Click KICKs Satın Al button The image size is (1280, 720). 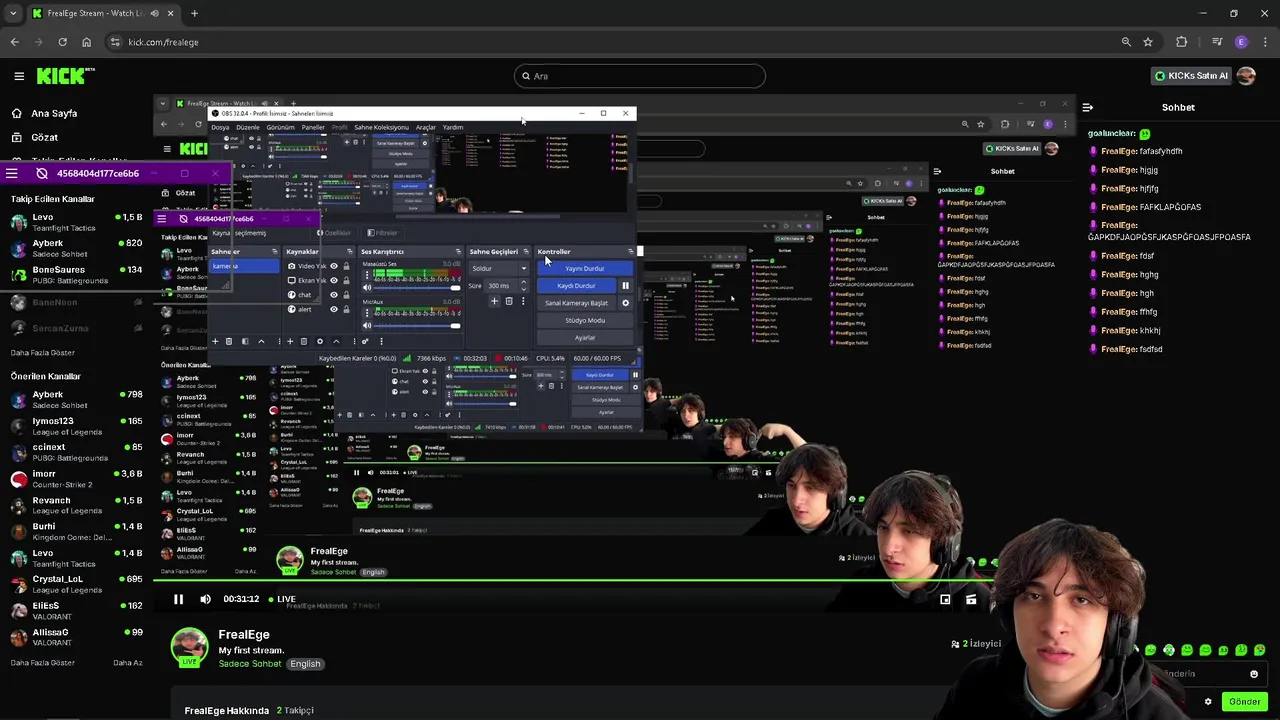pyautogui.click(x=1191, y=76)
